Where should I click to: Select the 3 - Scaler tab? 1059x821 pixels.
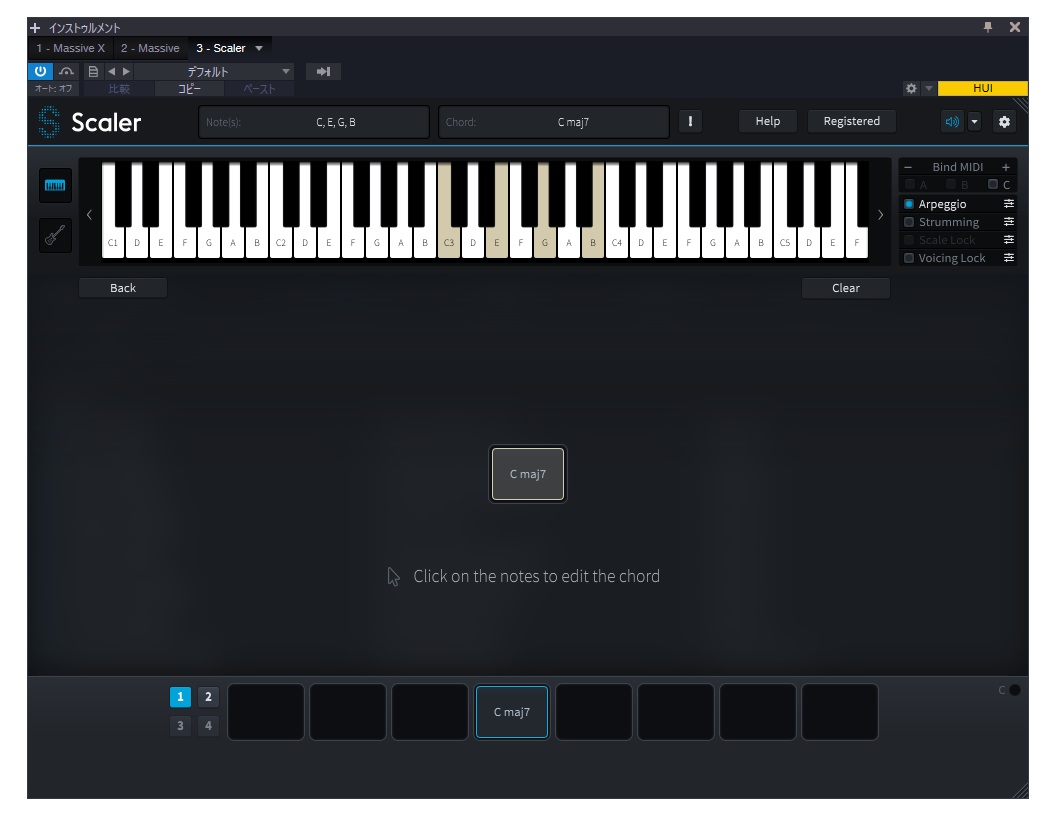point(221,48)
